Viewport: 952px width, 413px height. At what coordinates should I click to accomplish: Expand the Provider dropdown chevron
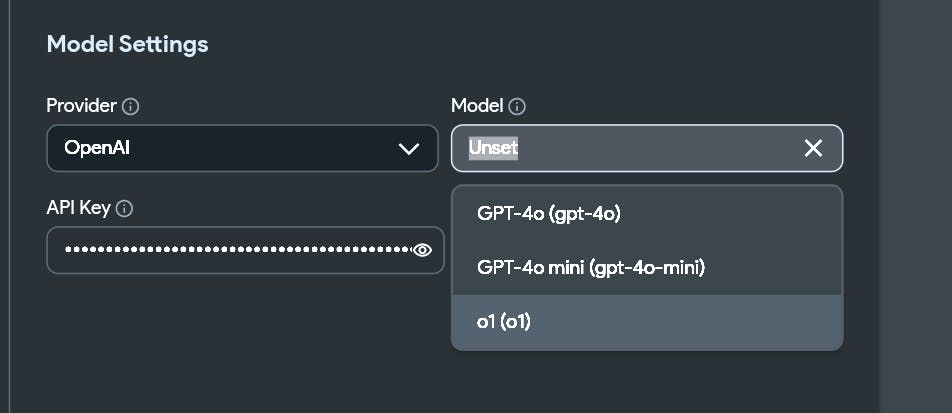(x=409, y=149)
